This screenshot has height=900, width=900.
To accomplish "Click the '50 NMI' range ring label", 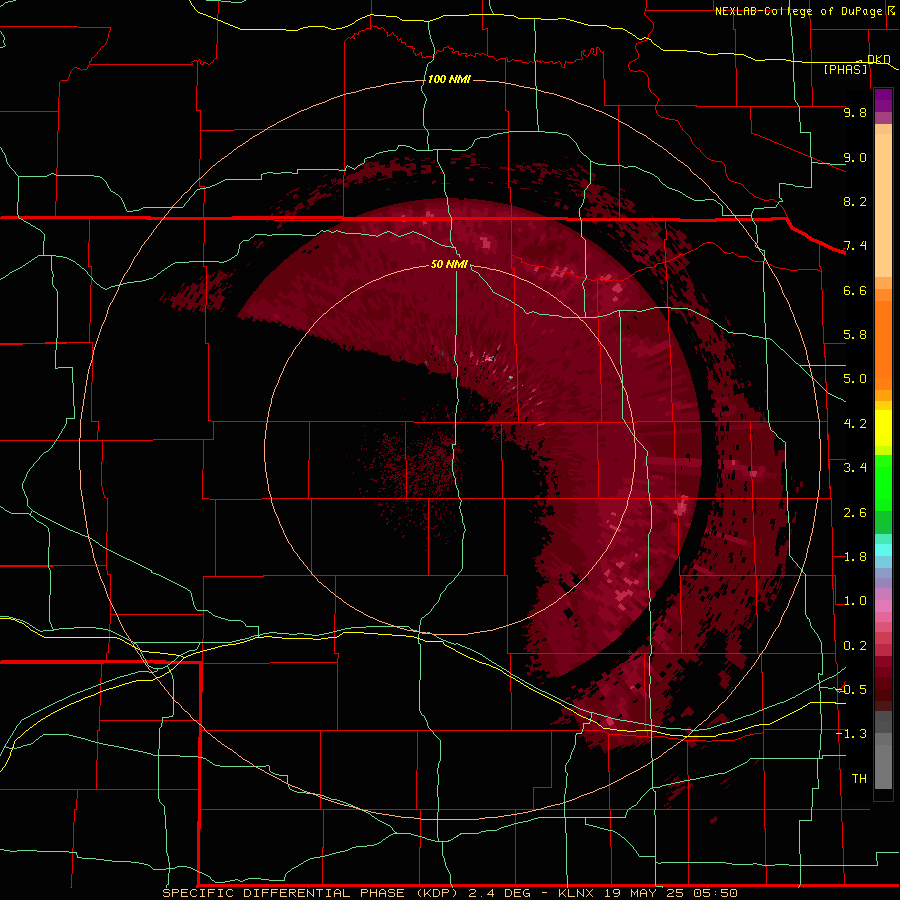I will 449,264.
